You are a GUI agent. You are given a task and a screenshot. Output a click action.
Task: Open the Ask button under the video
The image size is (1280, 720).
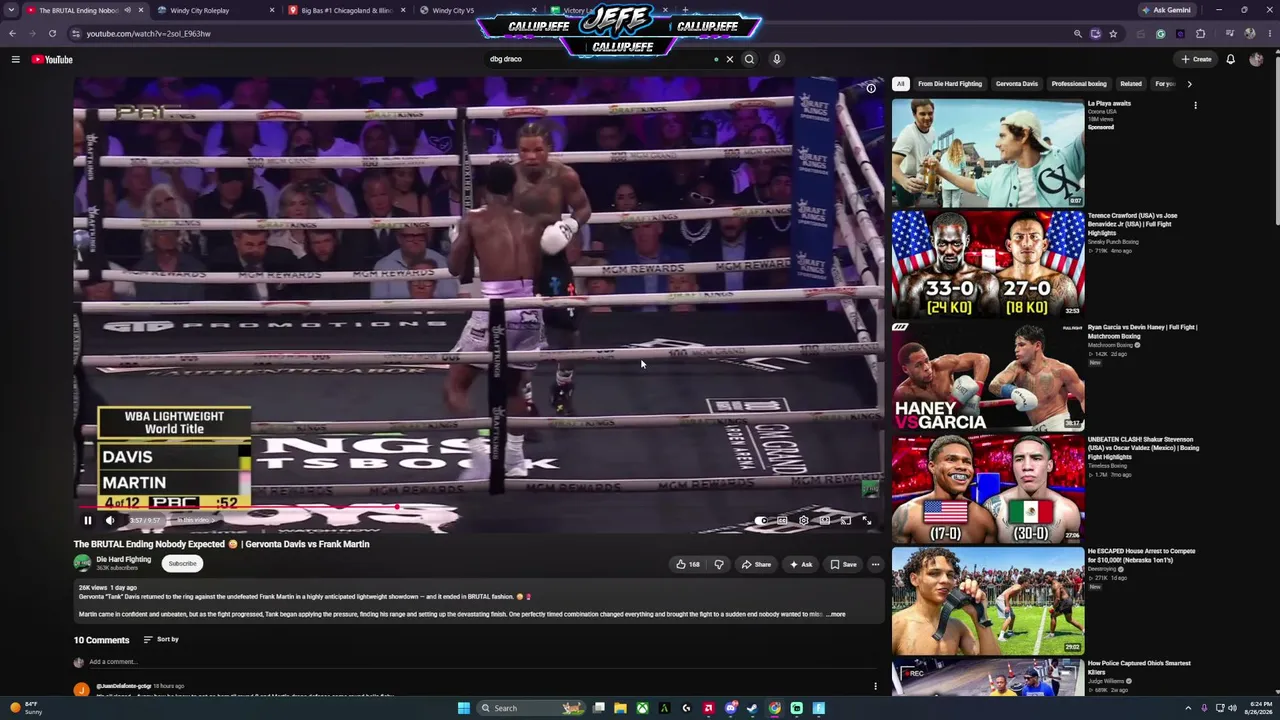pos(801,564)
